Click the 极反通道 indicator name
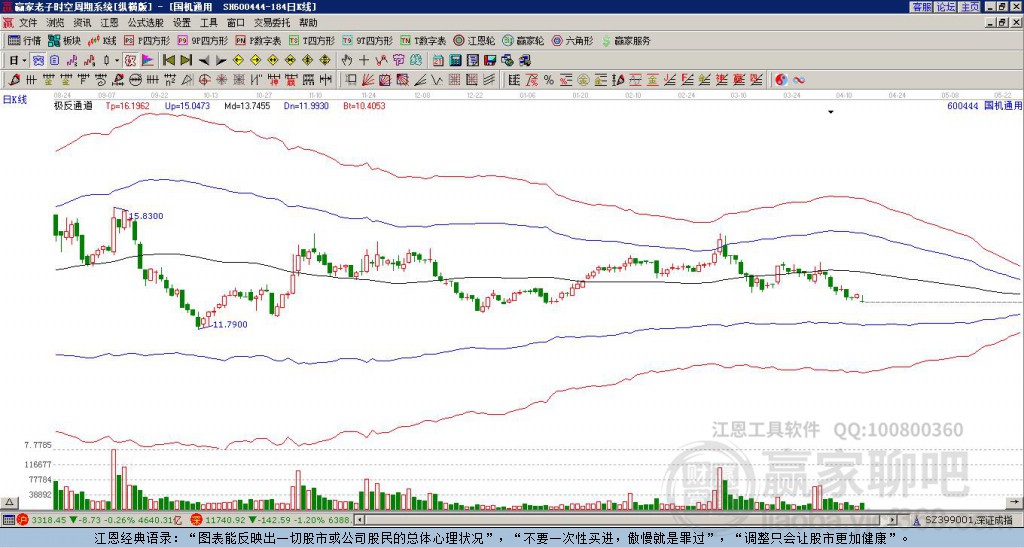Screen dimensions: 1024x548 [x=72, y=105]
